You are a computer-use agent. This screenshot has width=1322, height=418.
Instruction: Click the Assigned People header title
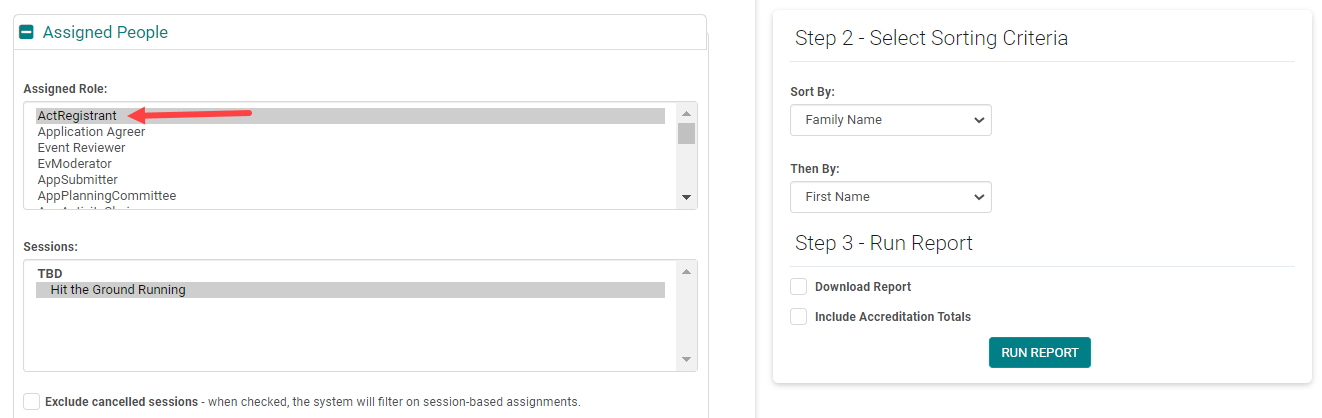coord(105,33)
